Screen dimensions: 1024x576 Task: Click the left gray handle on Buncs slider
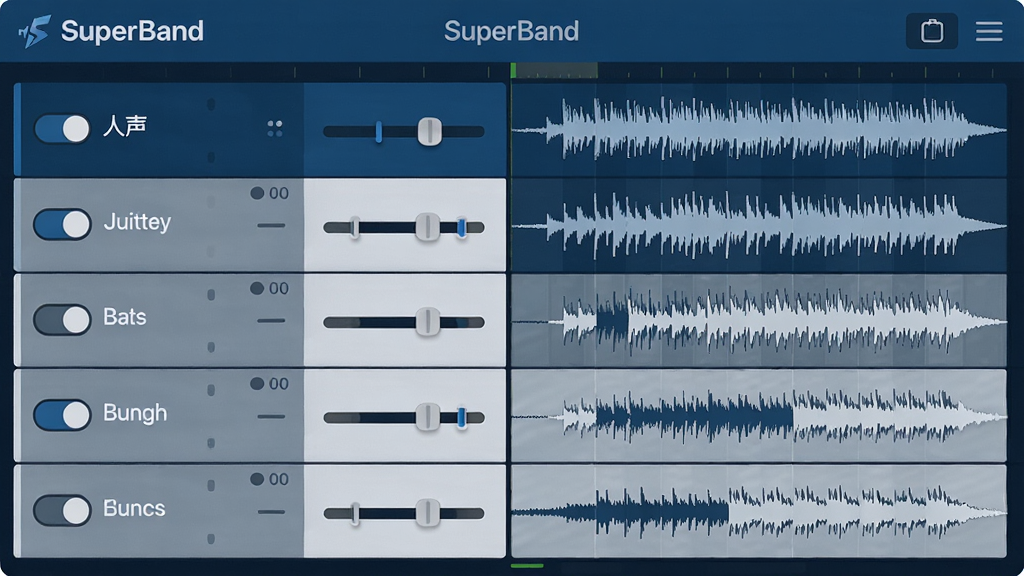click(x=355, y=513)
